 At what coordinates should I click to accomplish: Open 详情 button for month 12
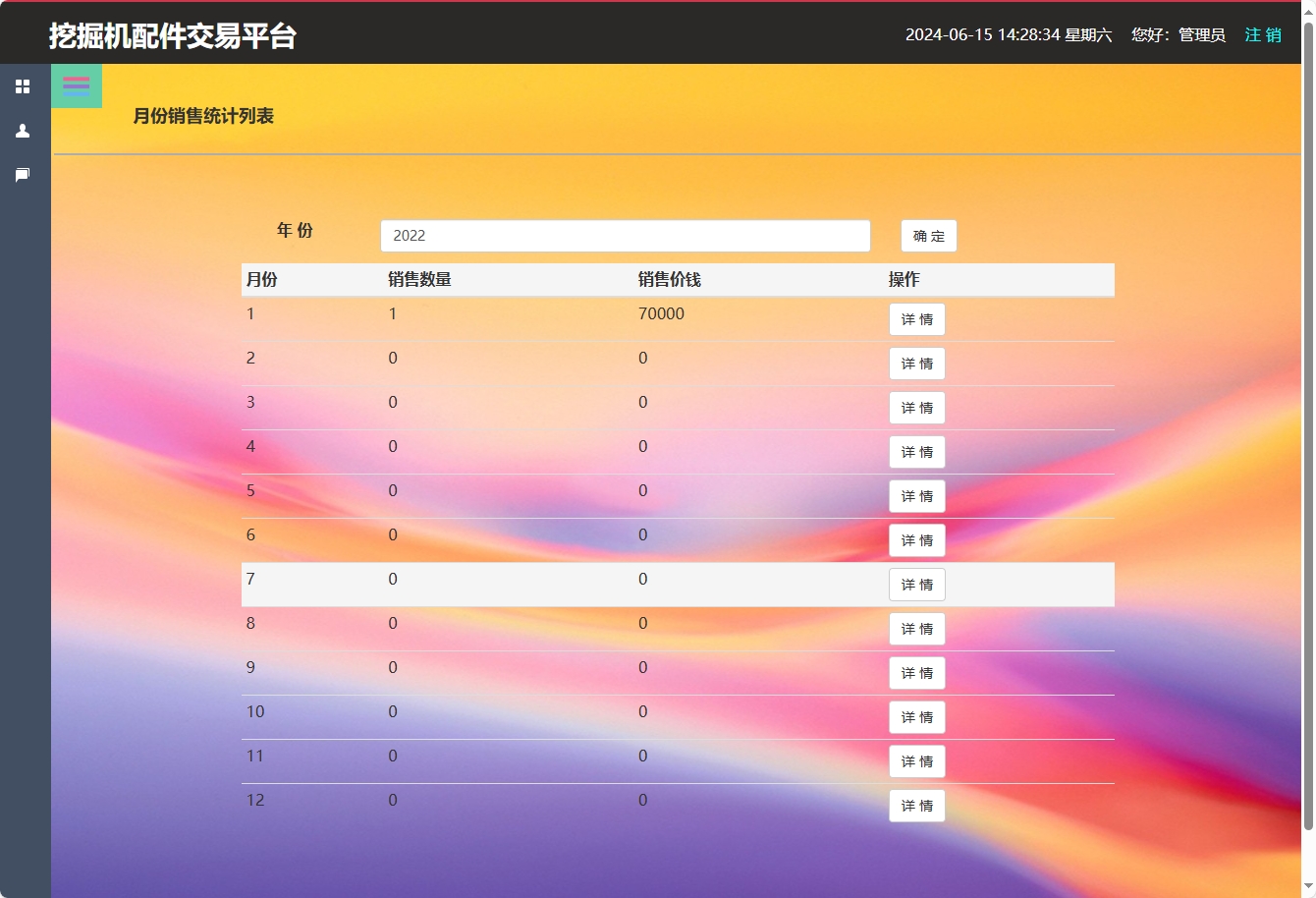(916, 805)
